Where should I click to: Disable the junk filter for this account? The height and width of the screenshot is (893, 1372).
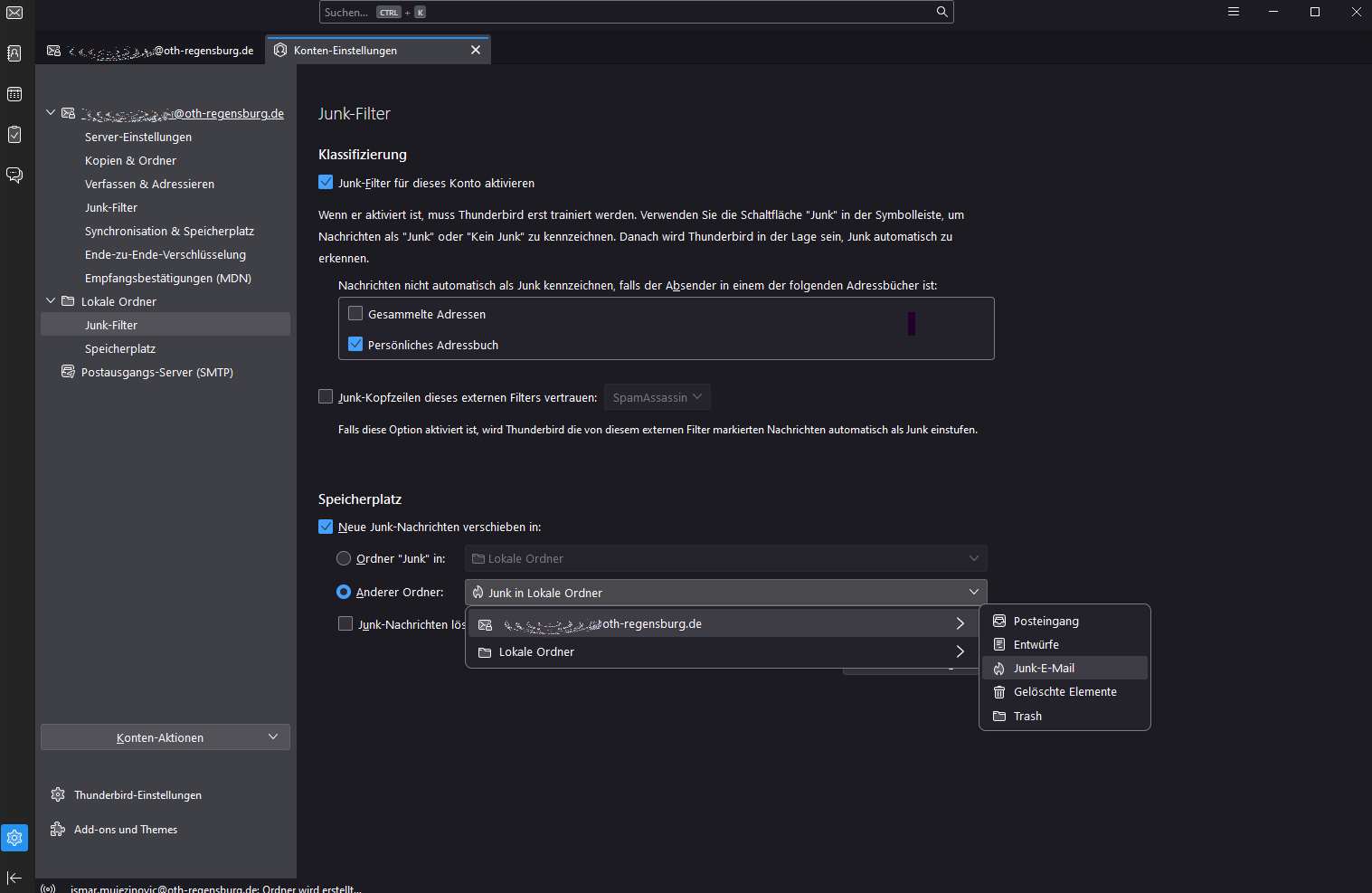point(326,183)
